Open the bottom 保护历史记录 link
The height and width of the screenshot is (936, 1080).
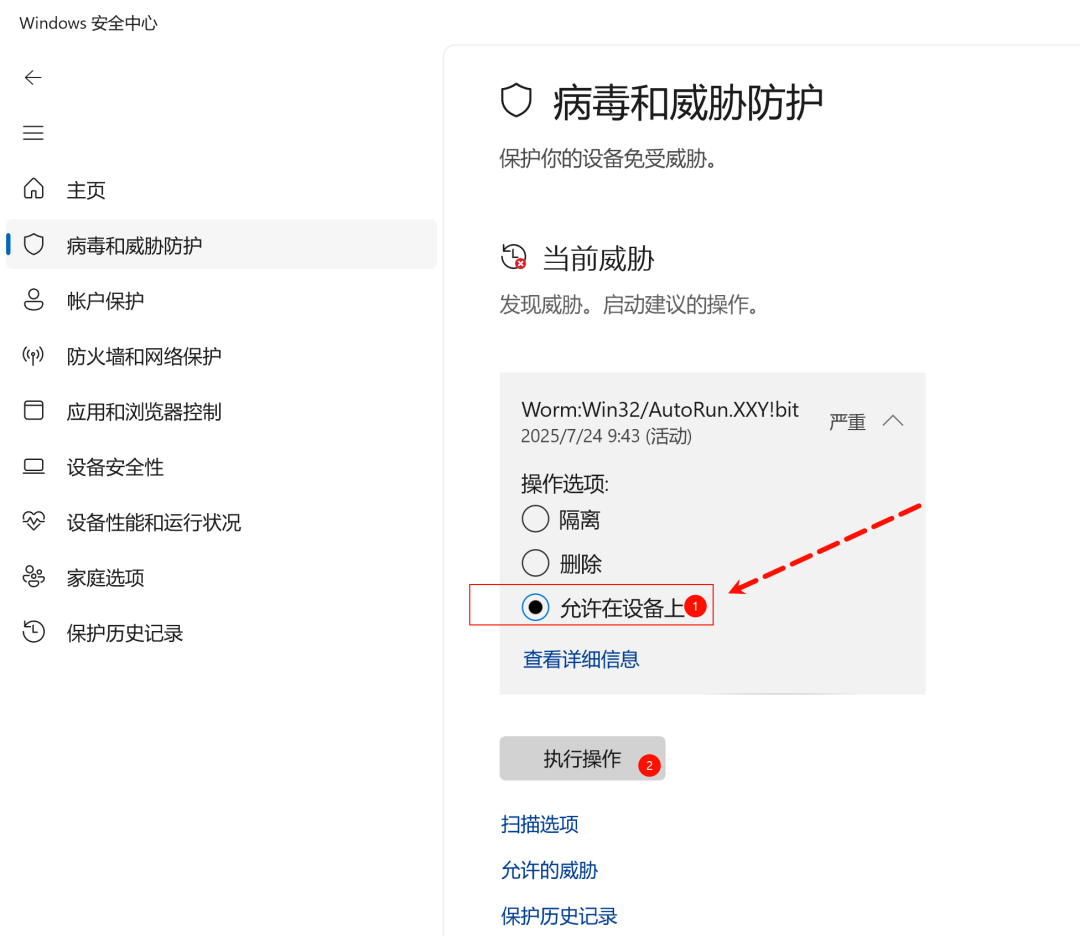click(x=559, y=916)
